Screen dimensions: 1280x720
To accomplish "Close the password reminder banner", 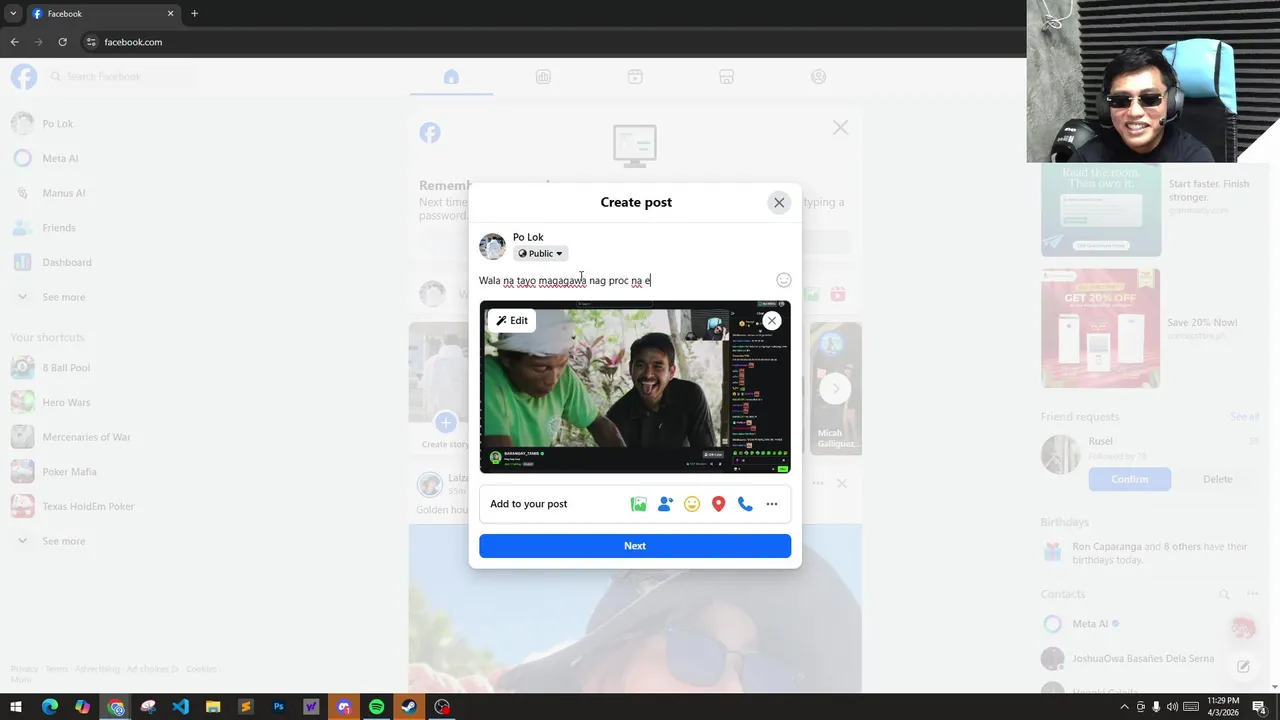I will click(x=840, y=128).
